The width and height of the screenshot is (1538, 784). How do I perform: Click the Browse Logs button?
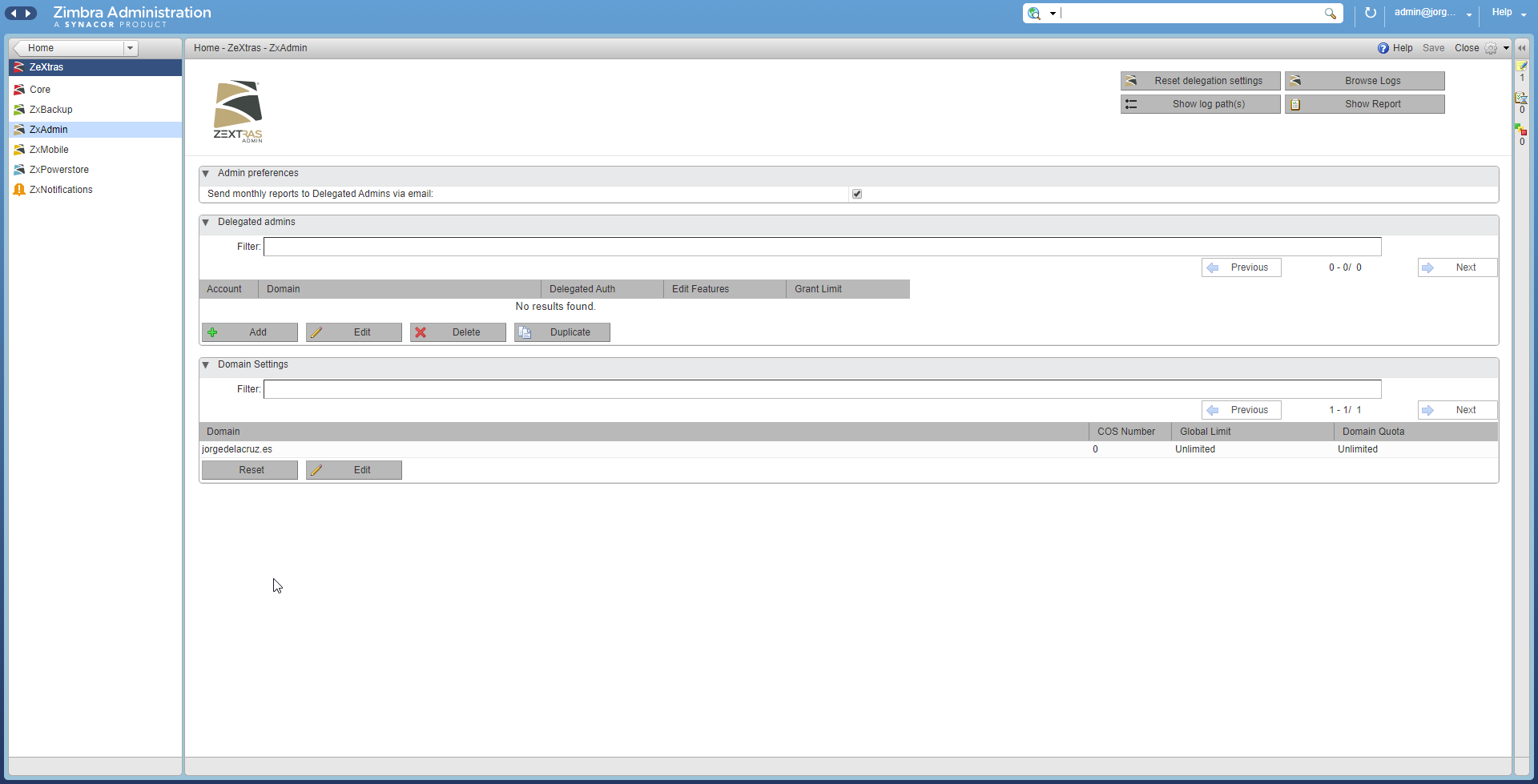[1364, 81]
